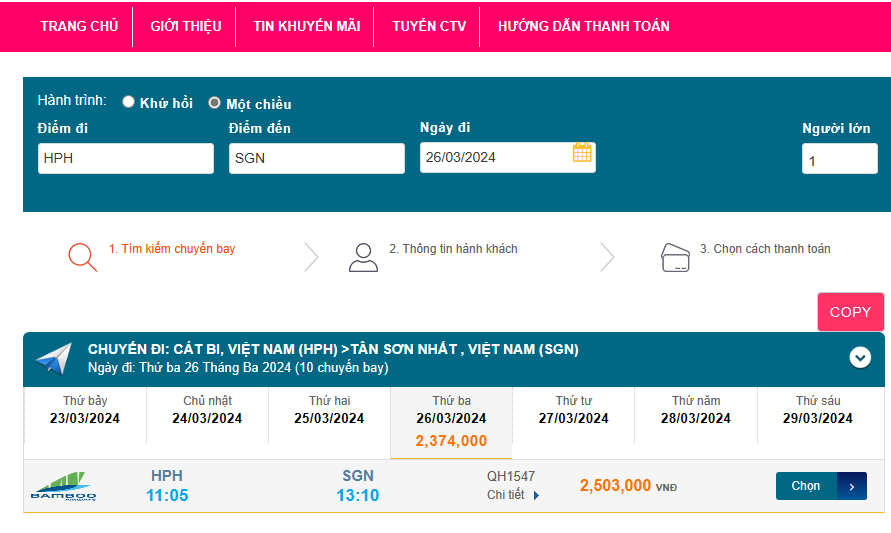
Task: Switch to Thứ tư 27/03/2024 date tab
Action: (573, 410)
